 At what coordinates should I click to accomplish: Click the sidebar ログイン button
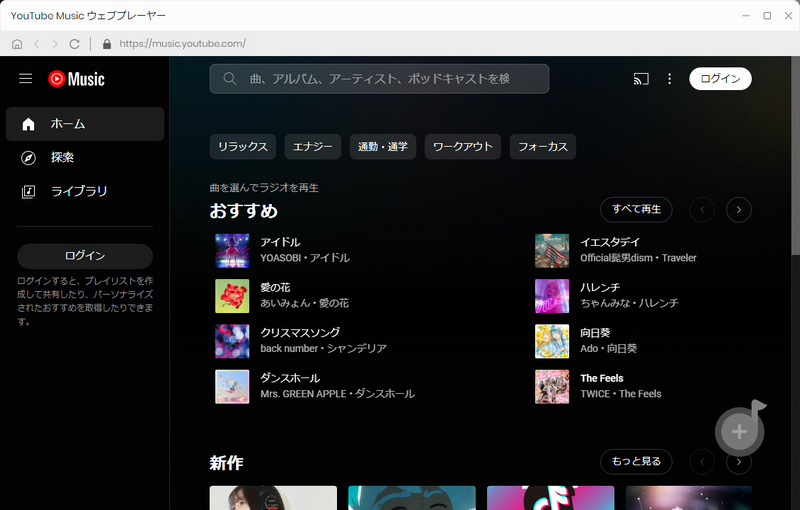[x=85, y=256]
